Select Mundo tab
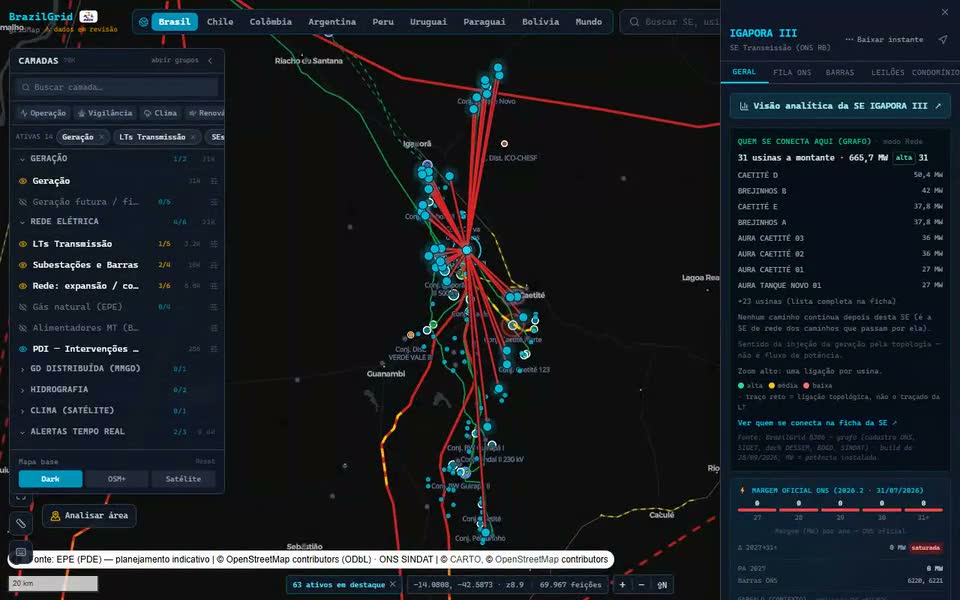 pos(588,22)
